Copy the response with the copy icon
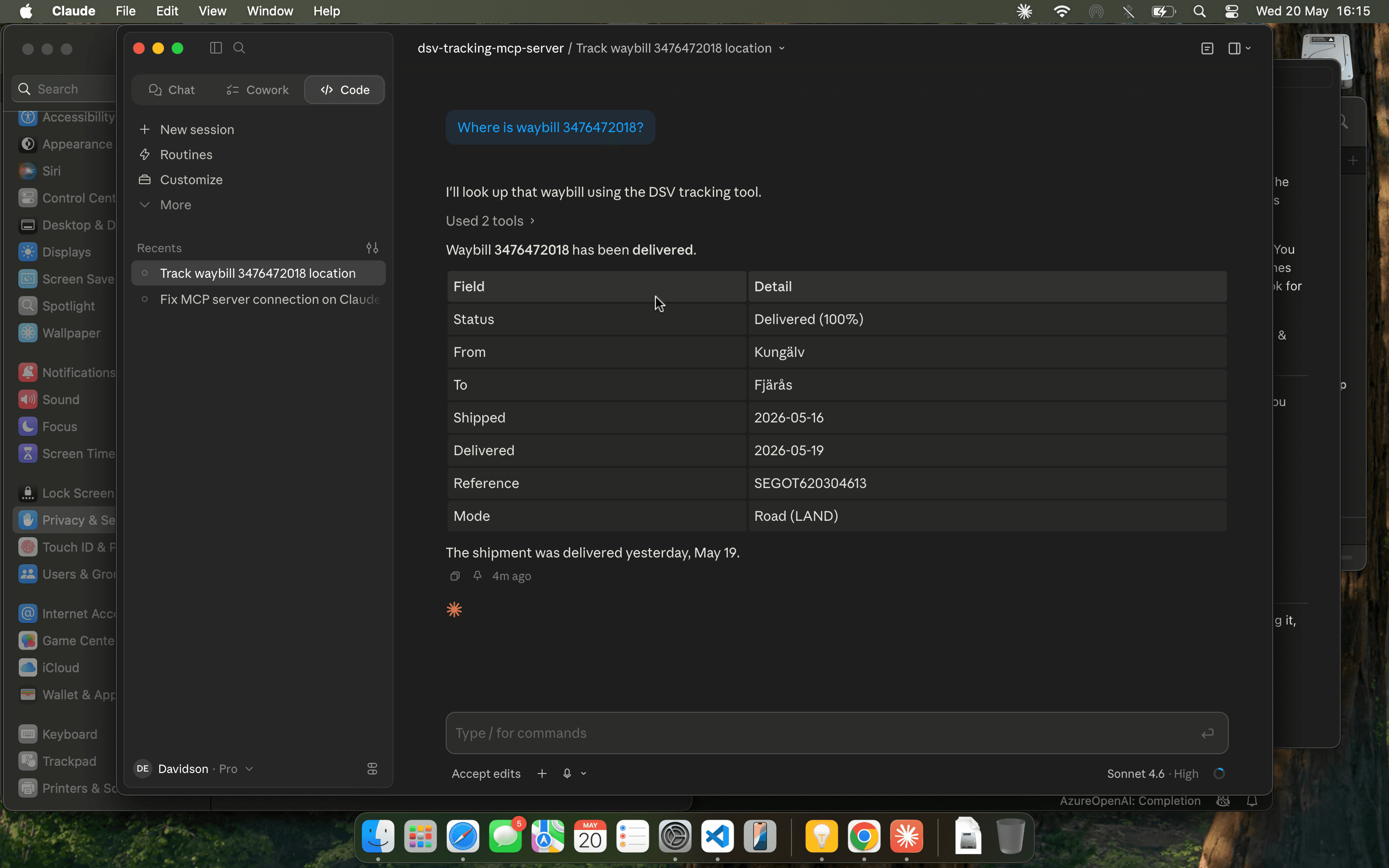Screen dimensions: 1389x868 [455, 576]
